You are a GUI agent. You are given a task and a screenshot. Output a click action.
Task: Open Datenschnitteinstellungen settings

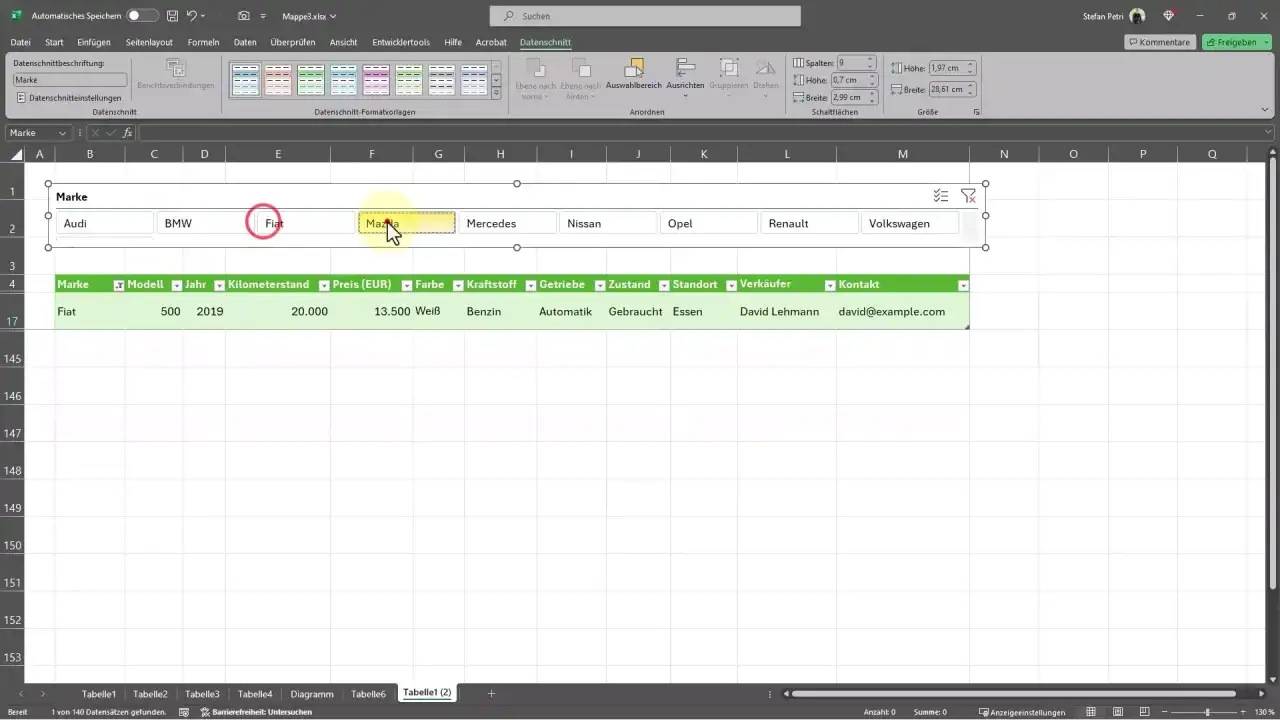[69, 98]
